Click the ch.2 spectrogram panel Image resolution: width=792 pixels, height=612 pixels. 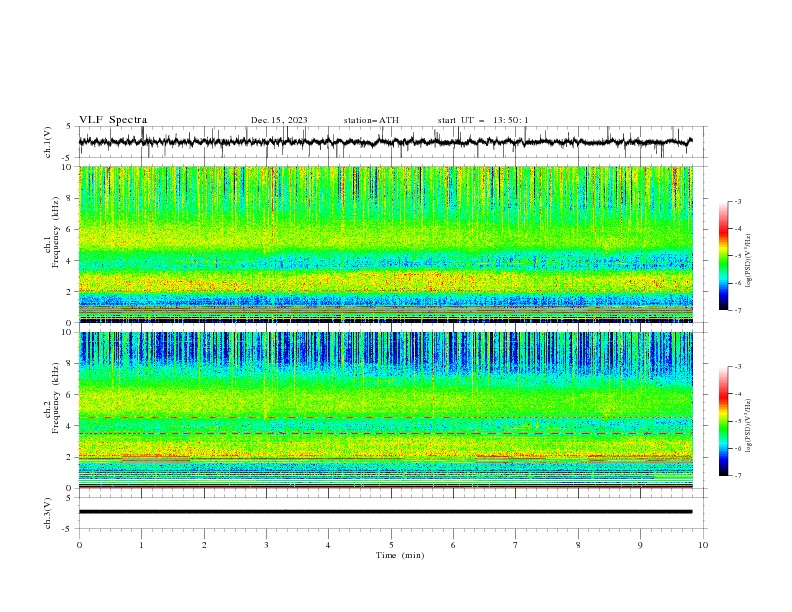coord(385,410)
